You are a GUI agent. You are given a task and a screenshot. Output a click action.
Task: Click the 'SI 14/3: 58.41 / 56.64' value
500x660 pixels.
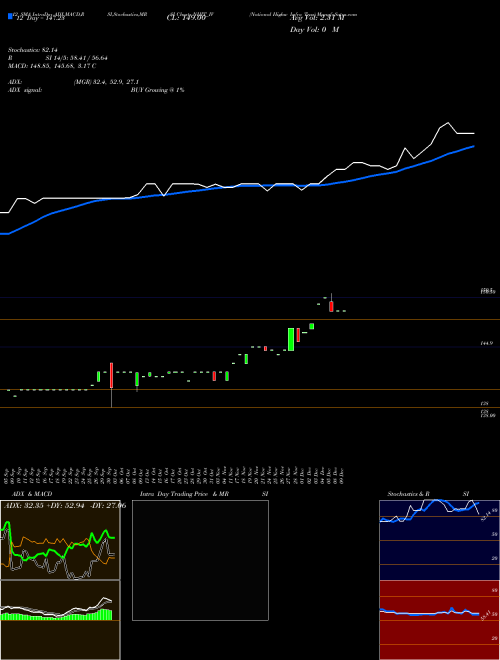pyautogui.click(x=77, y=58)
